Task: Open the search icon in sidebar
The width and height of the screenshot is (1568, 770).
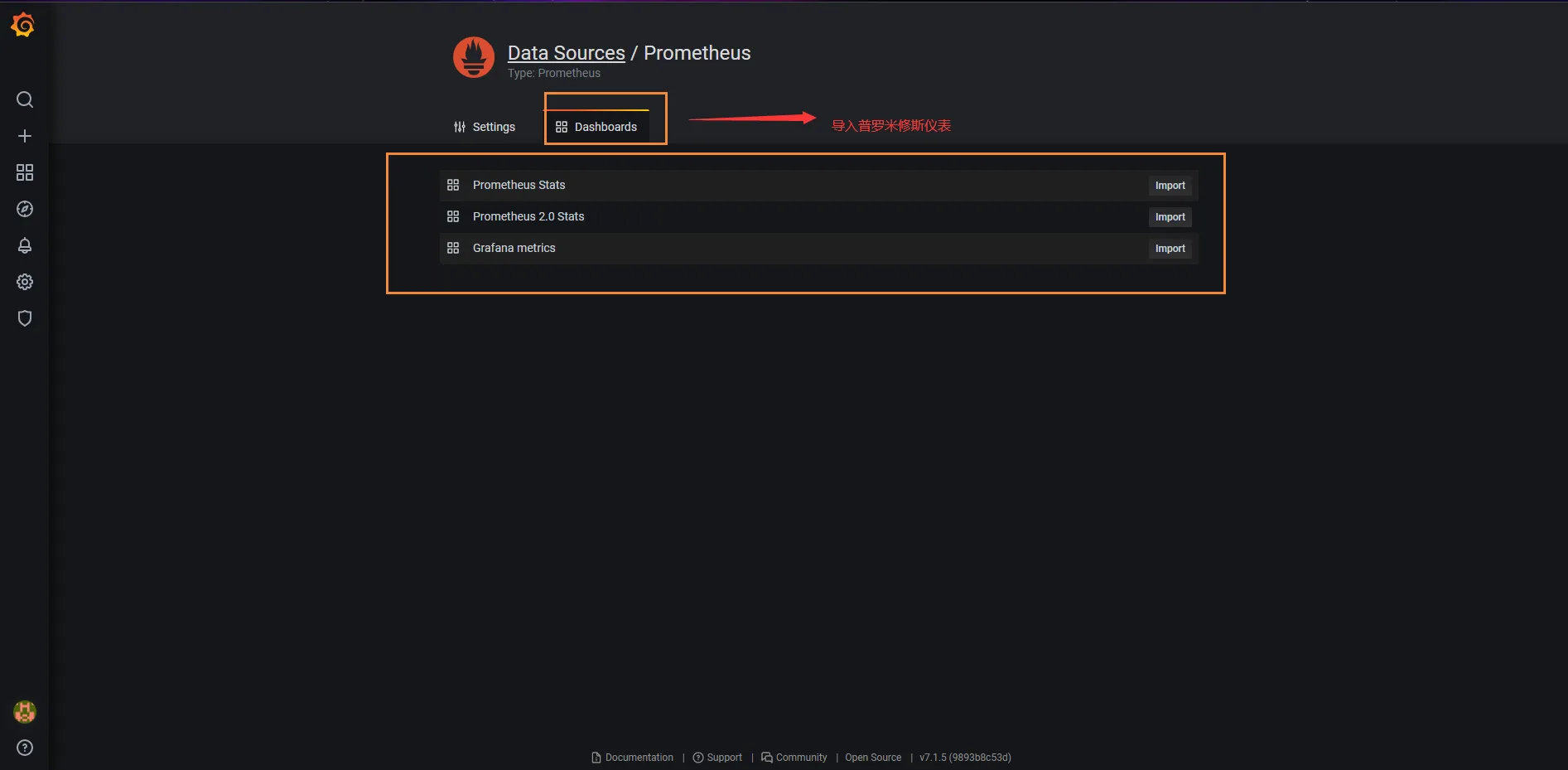Action: coord(25,99)
